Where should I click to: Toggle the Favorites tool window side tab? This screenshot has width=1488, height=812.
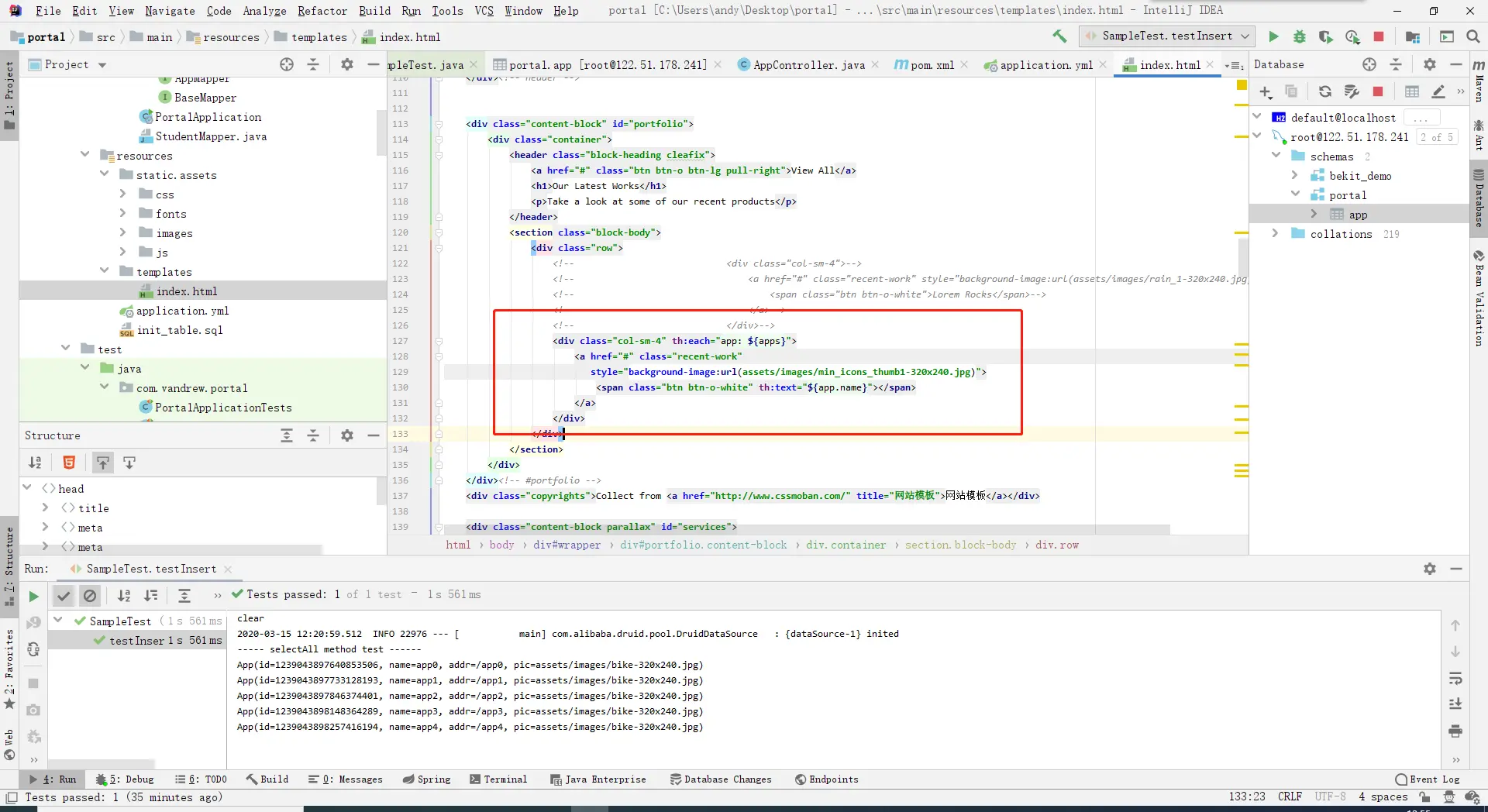click(x=9, y=668)
